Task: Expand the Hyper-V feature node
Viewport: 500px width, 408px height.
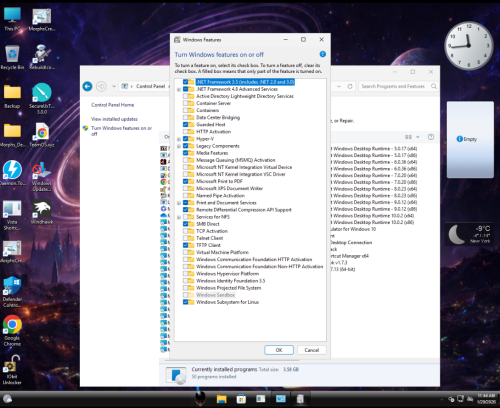Action: [179, 139]
